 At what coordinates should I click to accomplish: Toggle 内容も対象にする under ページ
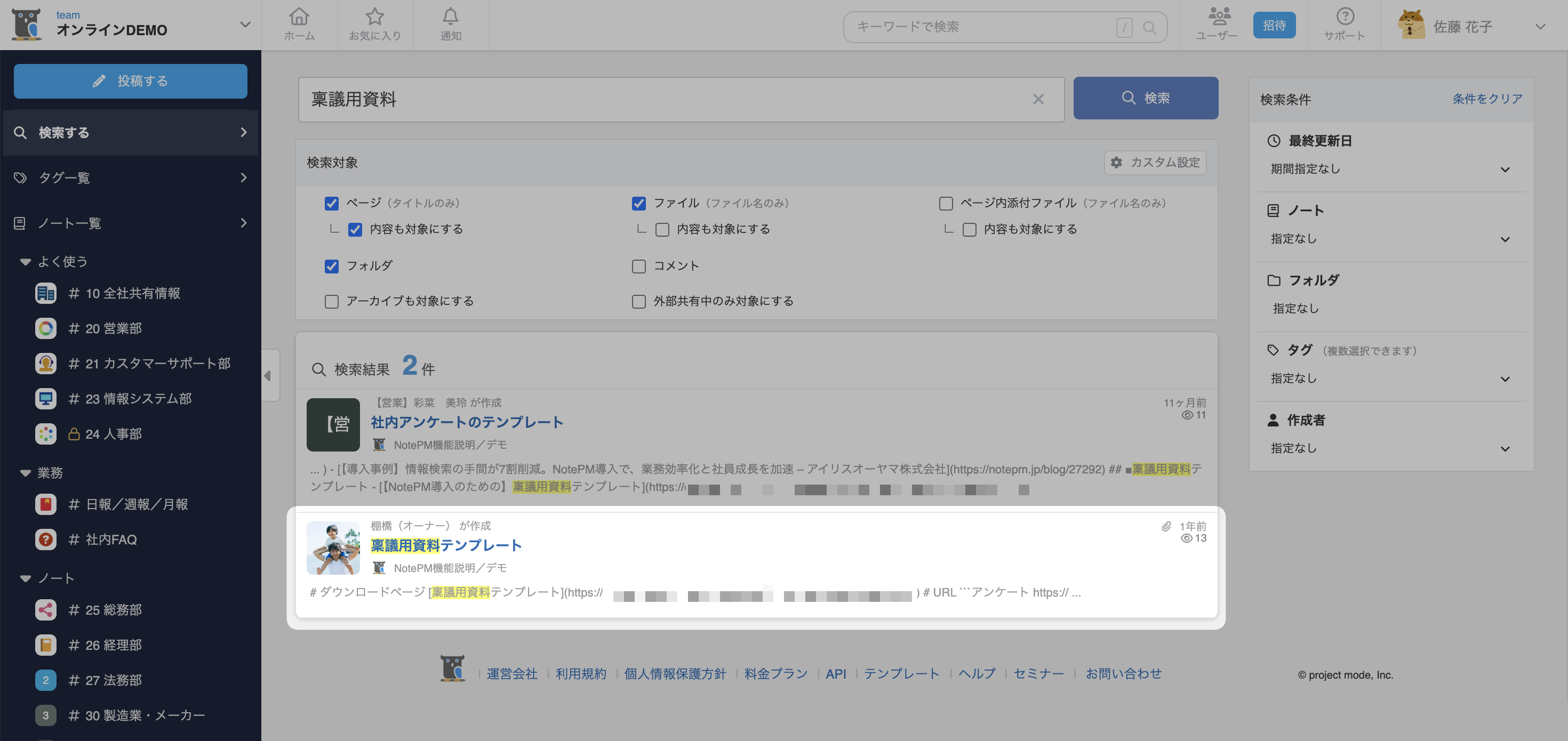coord(355,229)
